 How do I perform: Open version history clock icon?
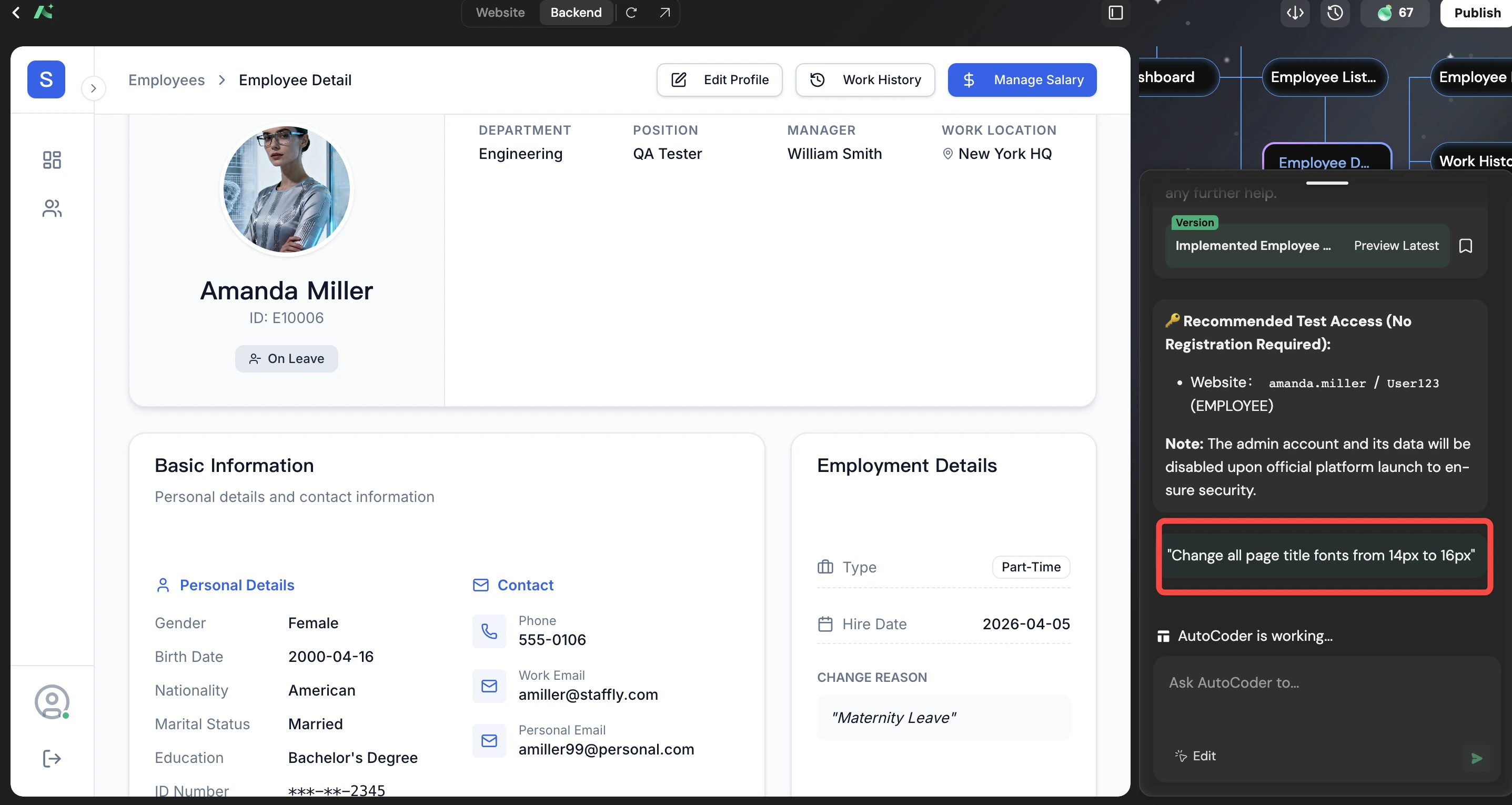pyautogui.click(x=1335, y=12)
